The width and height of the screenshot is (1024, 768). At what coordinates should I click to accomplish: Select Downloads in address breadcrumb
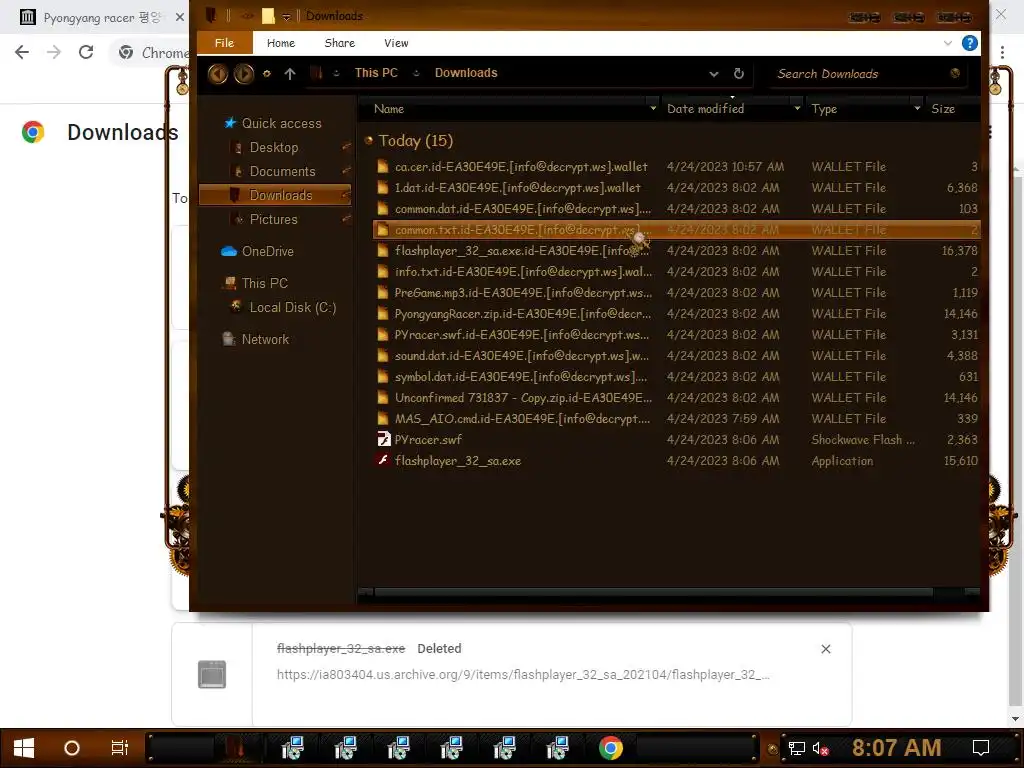pos(466,73)
